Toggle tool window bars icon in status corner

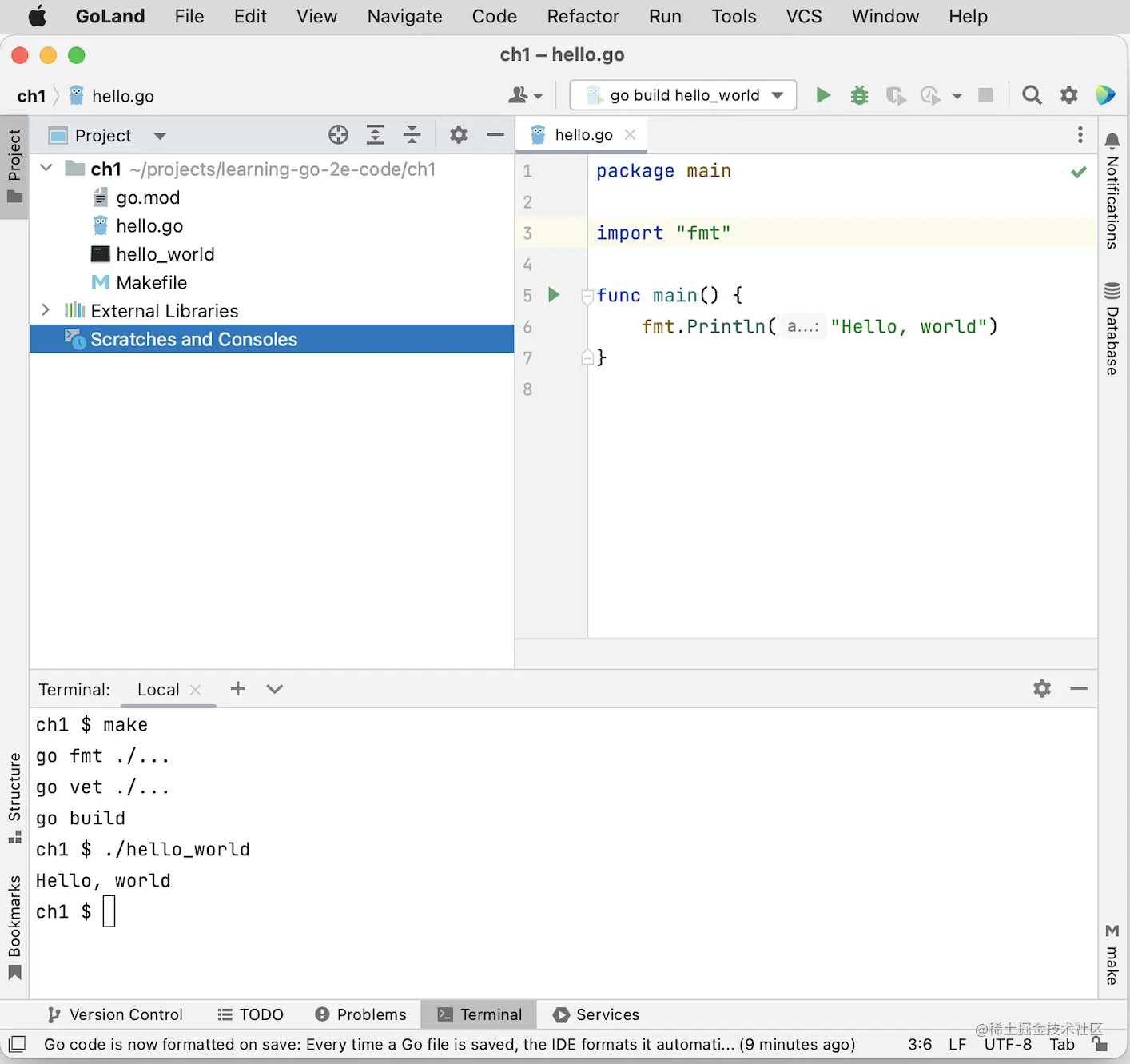(18, 1044)
